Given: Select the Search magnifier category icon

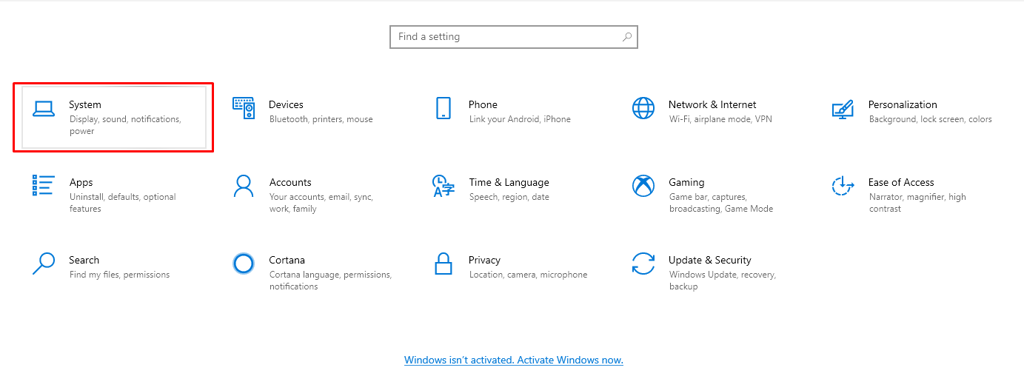Looking at the screenshot, I should [x=43, y=263].
